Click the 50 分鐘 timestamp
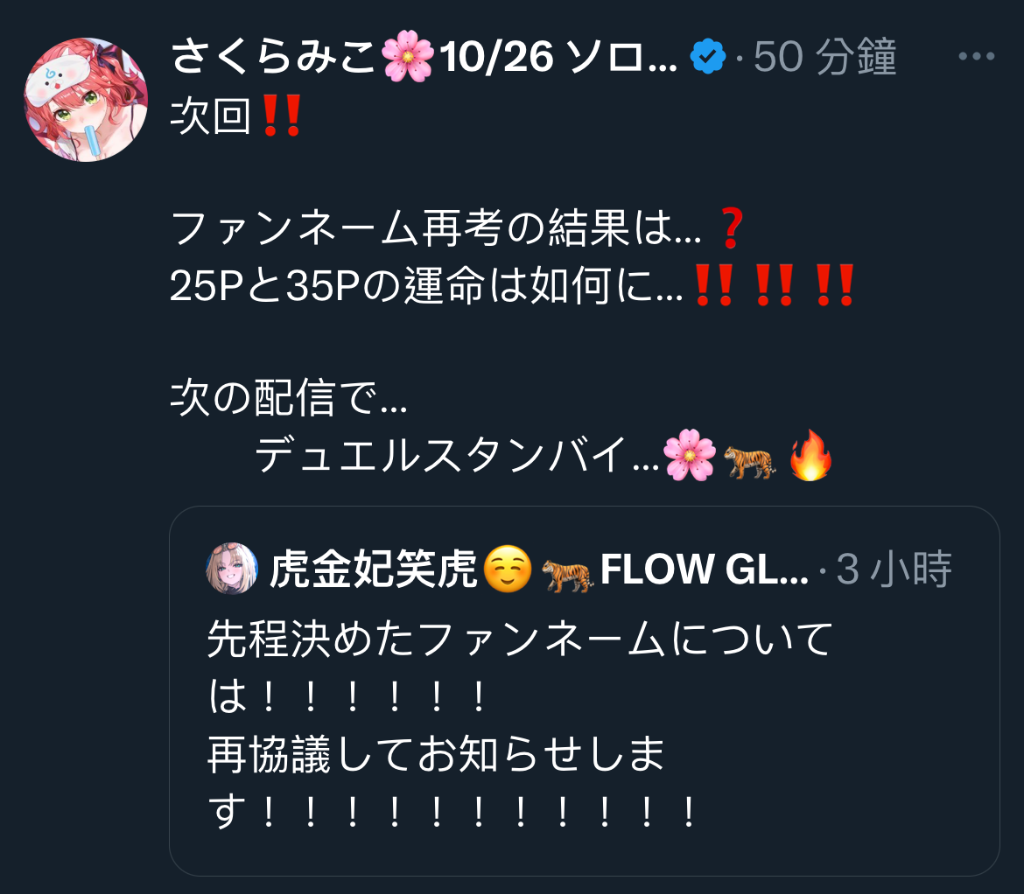This screenshot has width=1024, height=894. [x=825, y=57]
